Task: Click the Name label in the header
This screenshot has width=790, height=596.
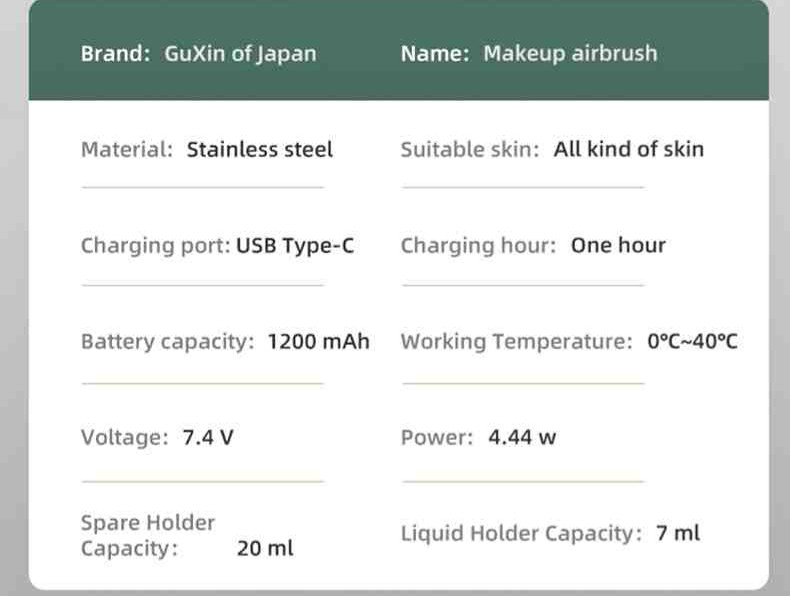Action: pyautogui.click(x=435, y=53)
